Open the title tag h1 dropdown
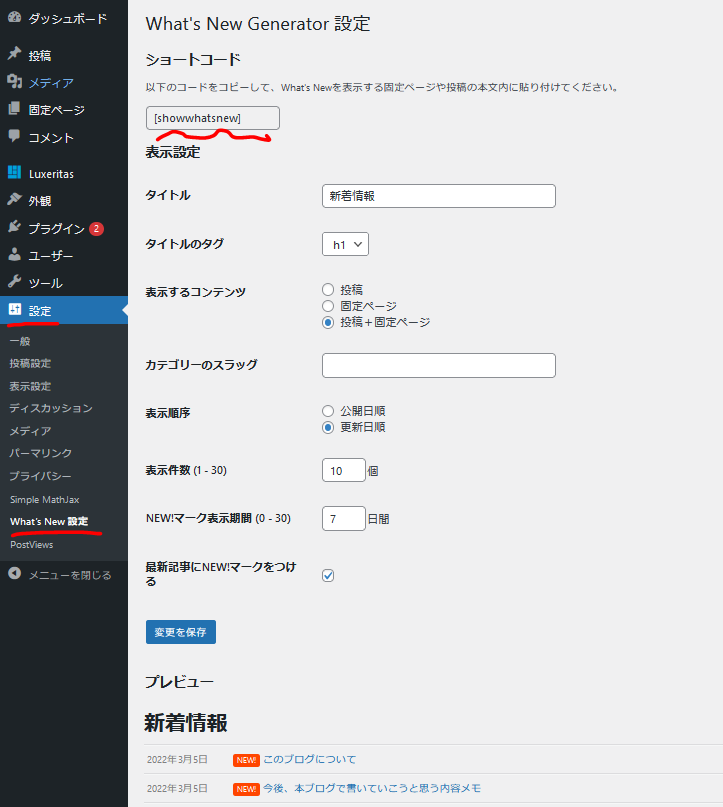 point(345,244)
